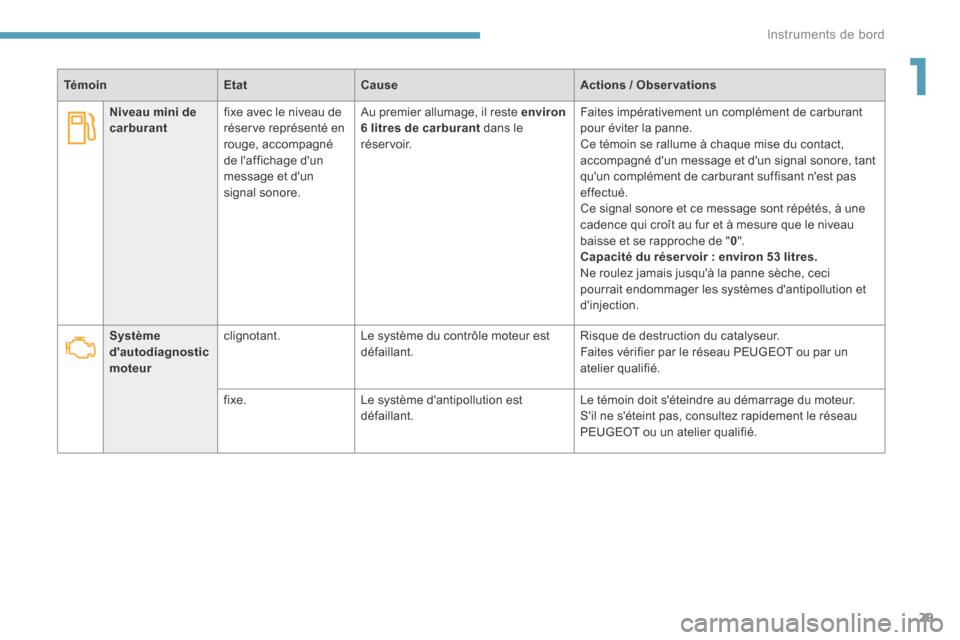The width and height of the screenshot is (960, 640).
Task: Click the 'Instruments de bord' page header
Action: coord(825,34)
